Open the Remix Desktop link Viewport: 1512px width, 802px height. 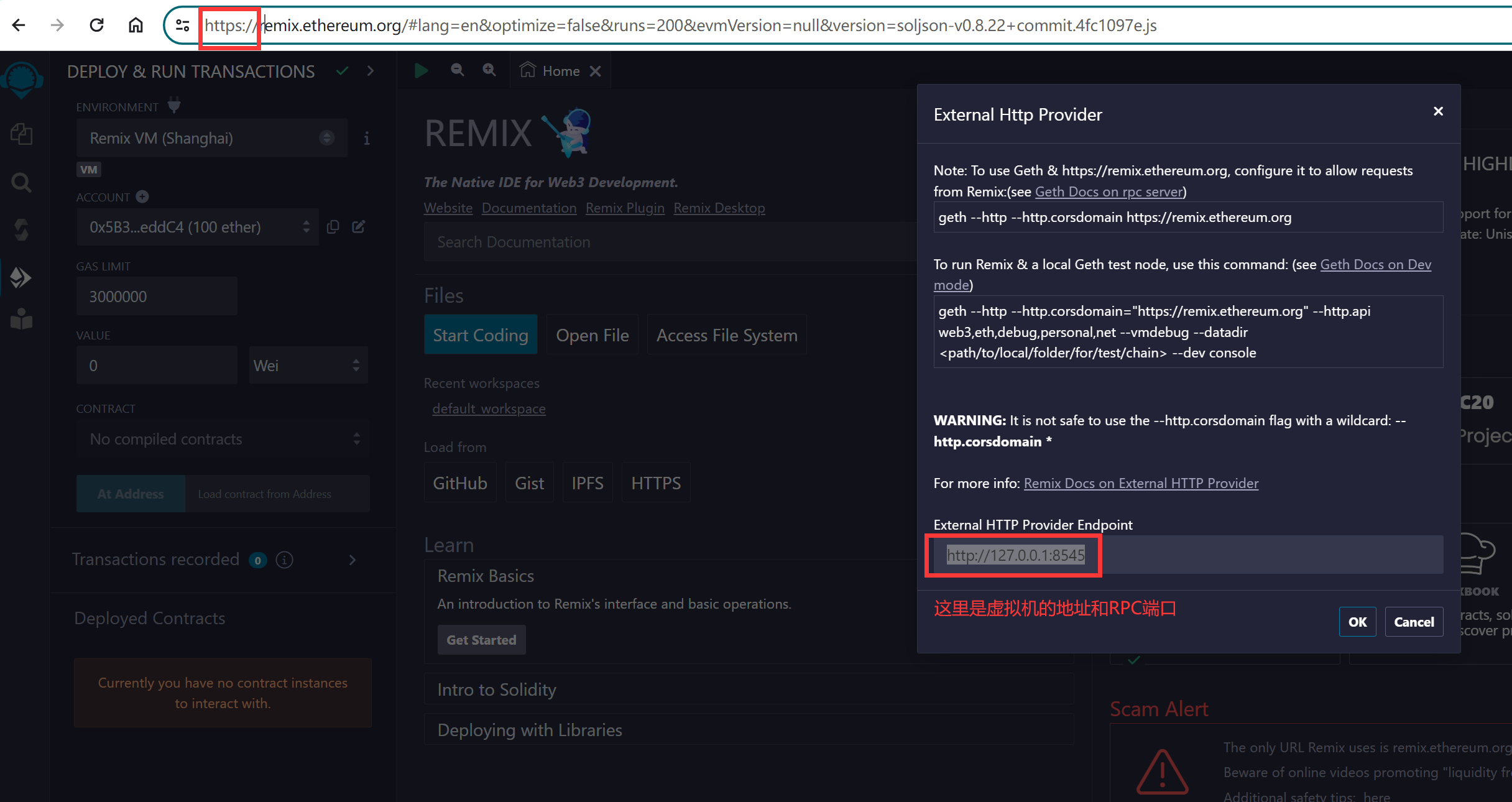(x=719, y=208)
